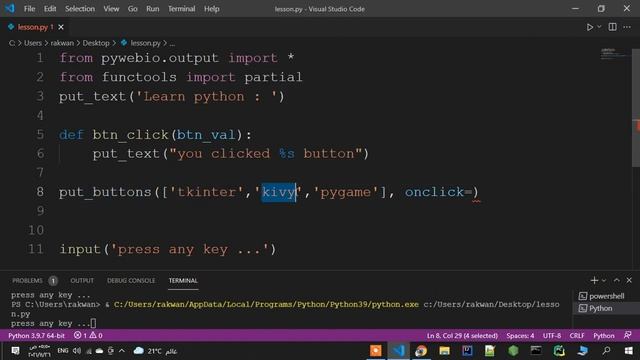640x360 pixels.
Task: Select the Terminal panel tab
Action: pyautogui.click(x=183, y=280)
